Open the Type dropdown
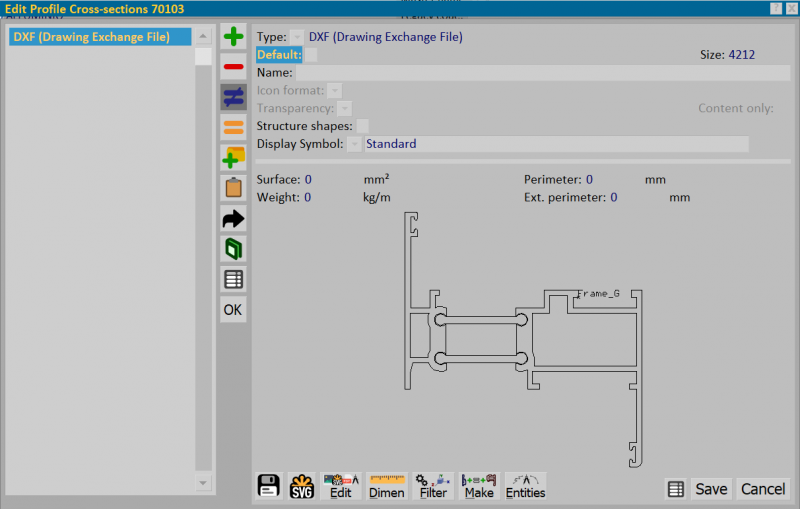The width and height of the screenshot is (800, 509). (296, 37)
